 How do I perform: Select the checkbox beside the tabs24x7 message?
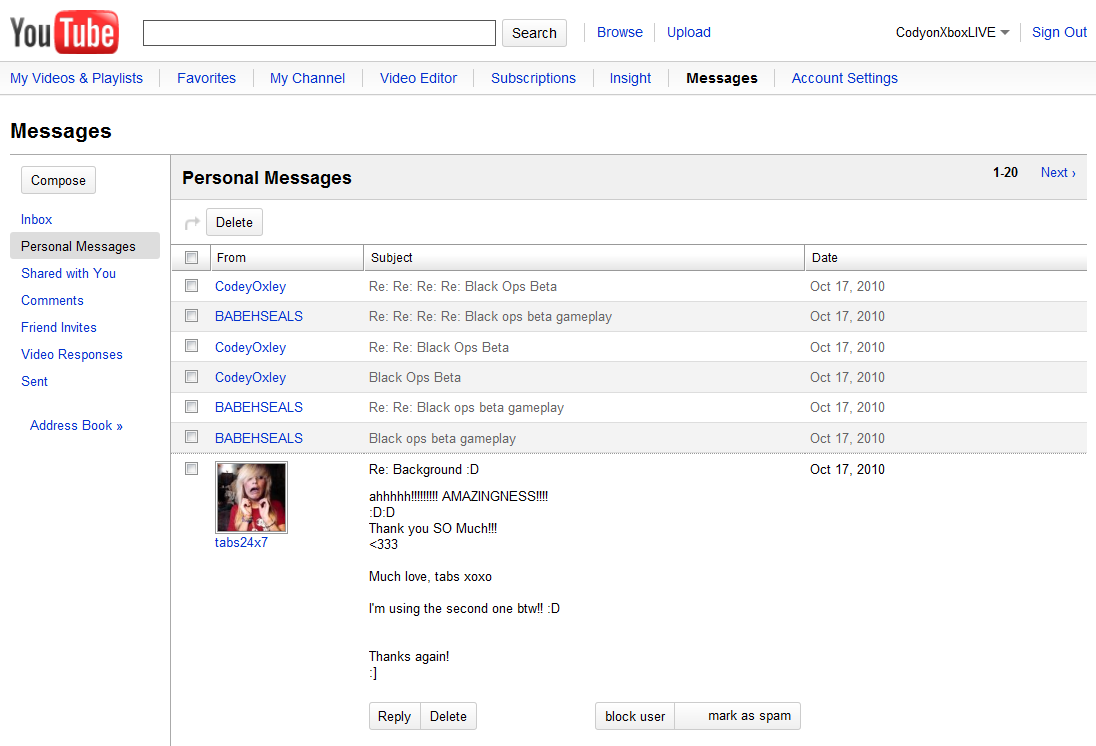click(191, 469)
